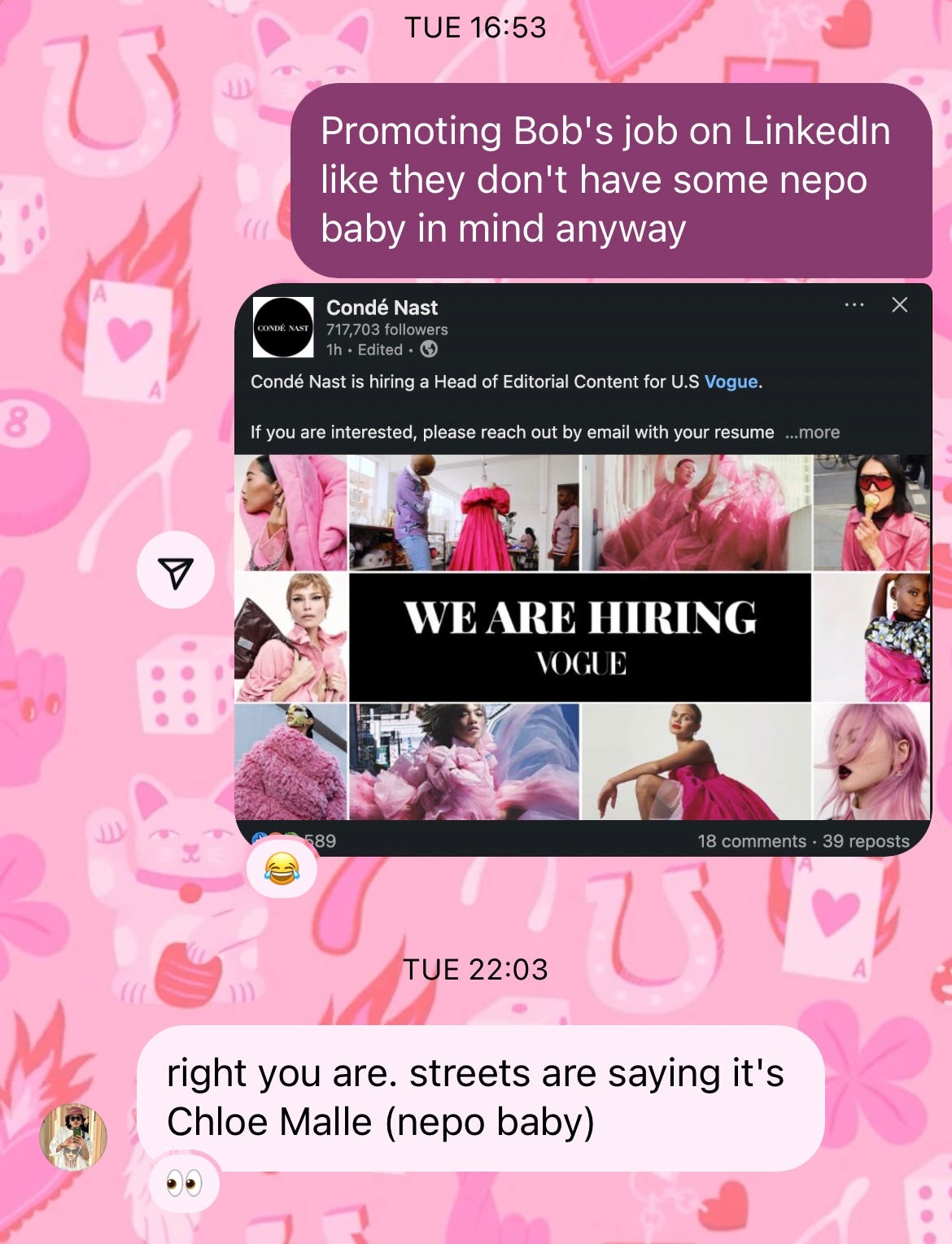The height and width of the screenshot is (1244, 952).
Task: Open the Condé Nast page name
Action: pos(382,308)
